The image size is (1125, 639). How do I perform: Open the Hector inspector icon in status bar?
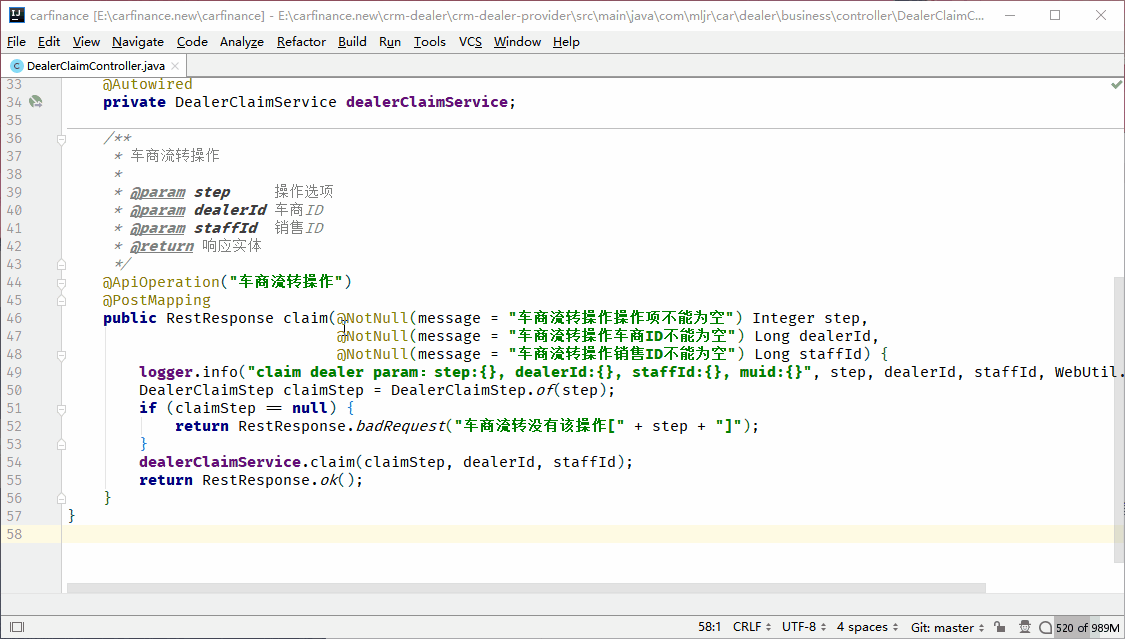pyautogui.click(x=1025, y=627)
